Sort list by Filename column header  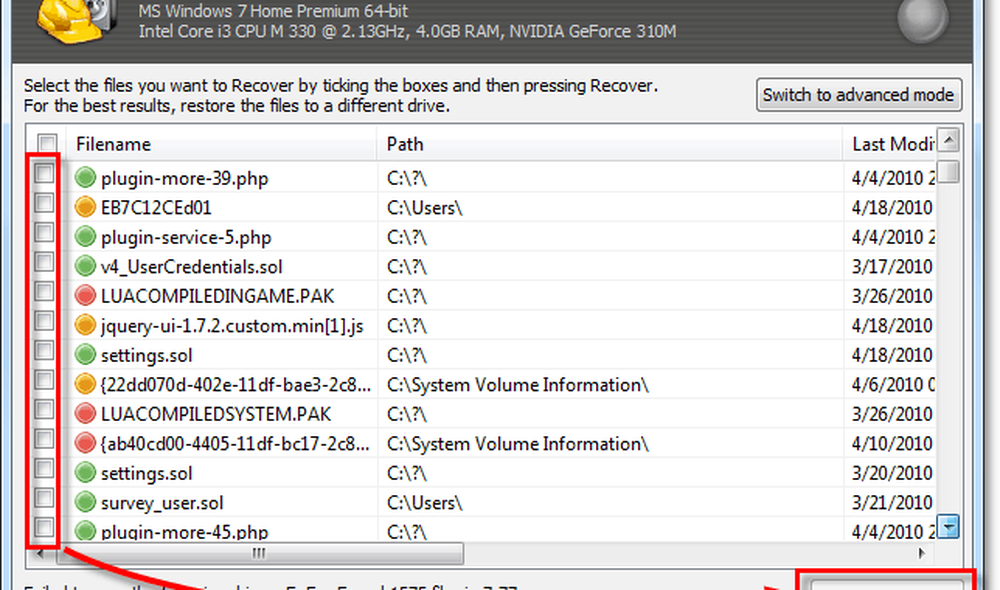pyautogui.click(x=223, y=144)
